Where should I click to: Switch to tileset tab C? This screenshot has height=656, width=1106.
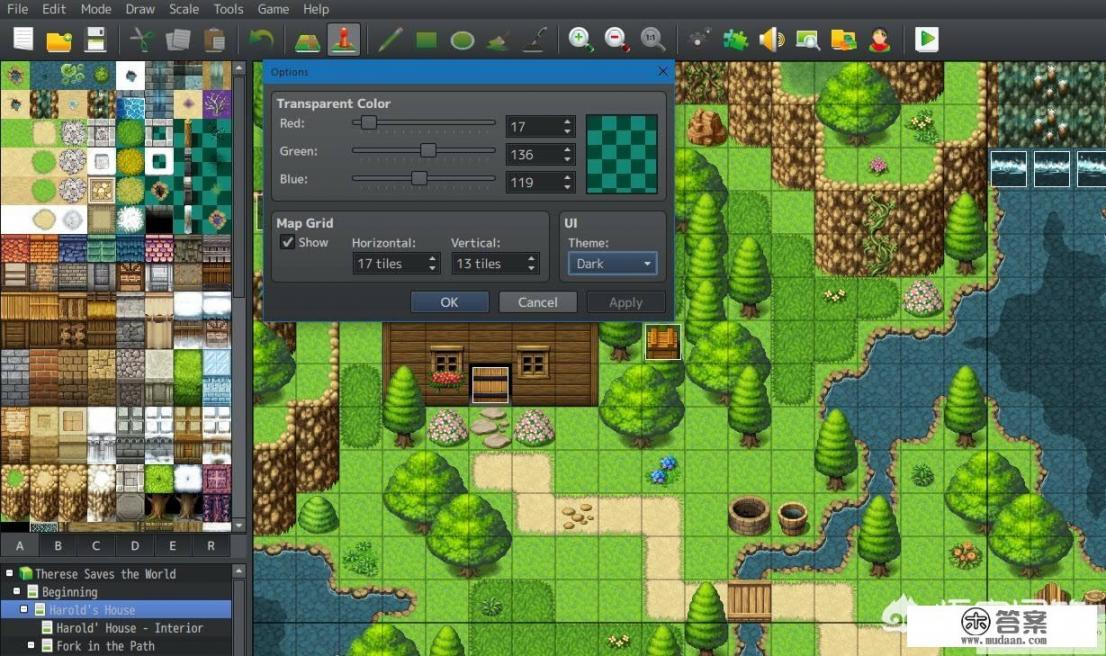pyautogui.click(x=96, y=545)
